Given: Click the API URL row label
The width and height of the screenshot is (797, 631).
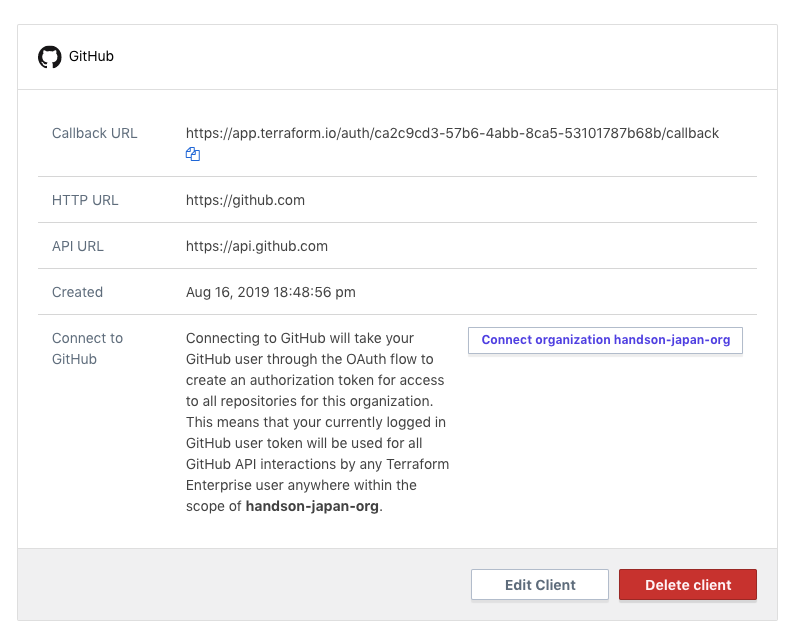Looking at the screenshot, I should click(x=78, y=246).
